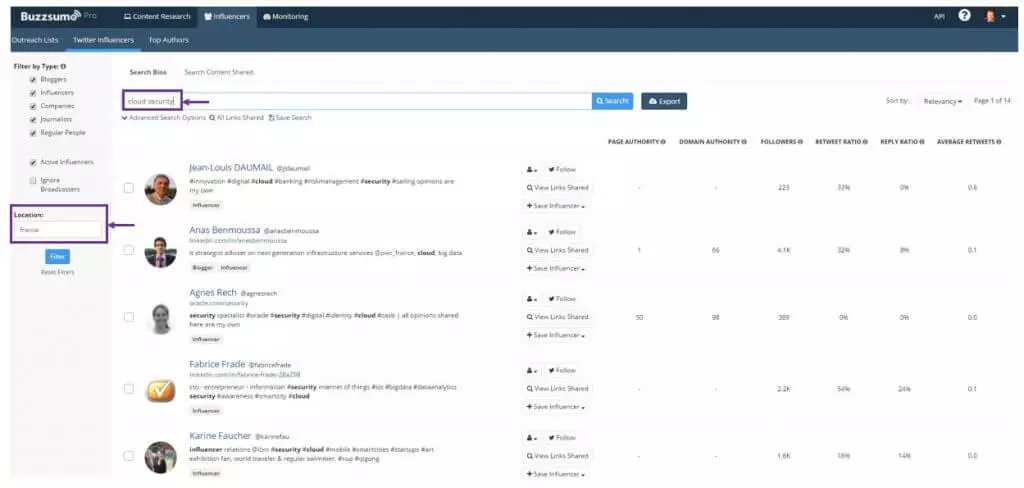Click Jean-Louis DAUMAIL's profile picture
The height and width of the screenshot is (488, 1024).
(160, 189)
